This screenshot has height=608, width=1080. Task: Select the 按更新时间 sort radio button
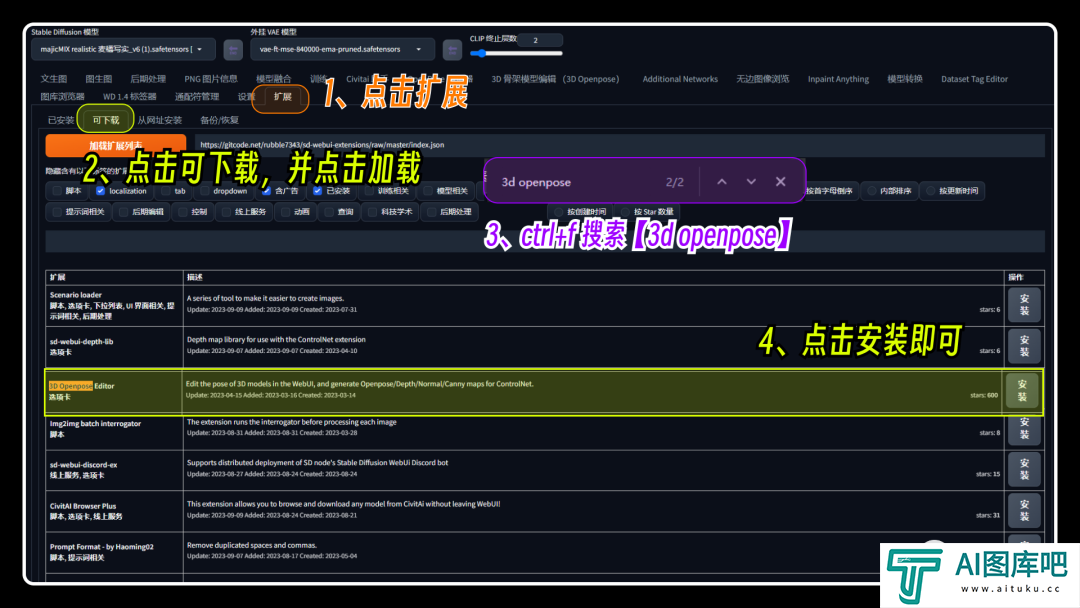point(931,191)
